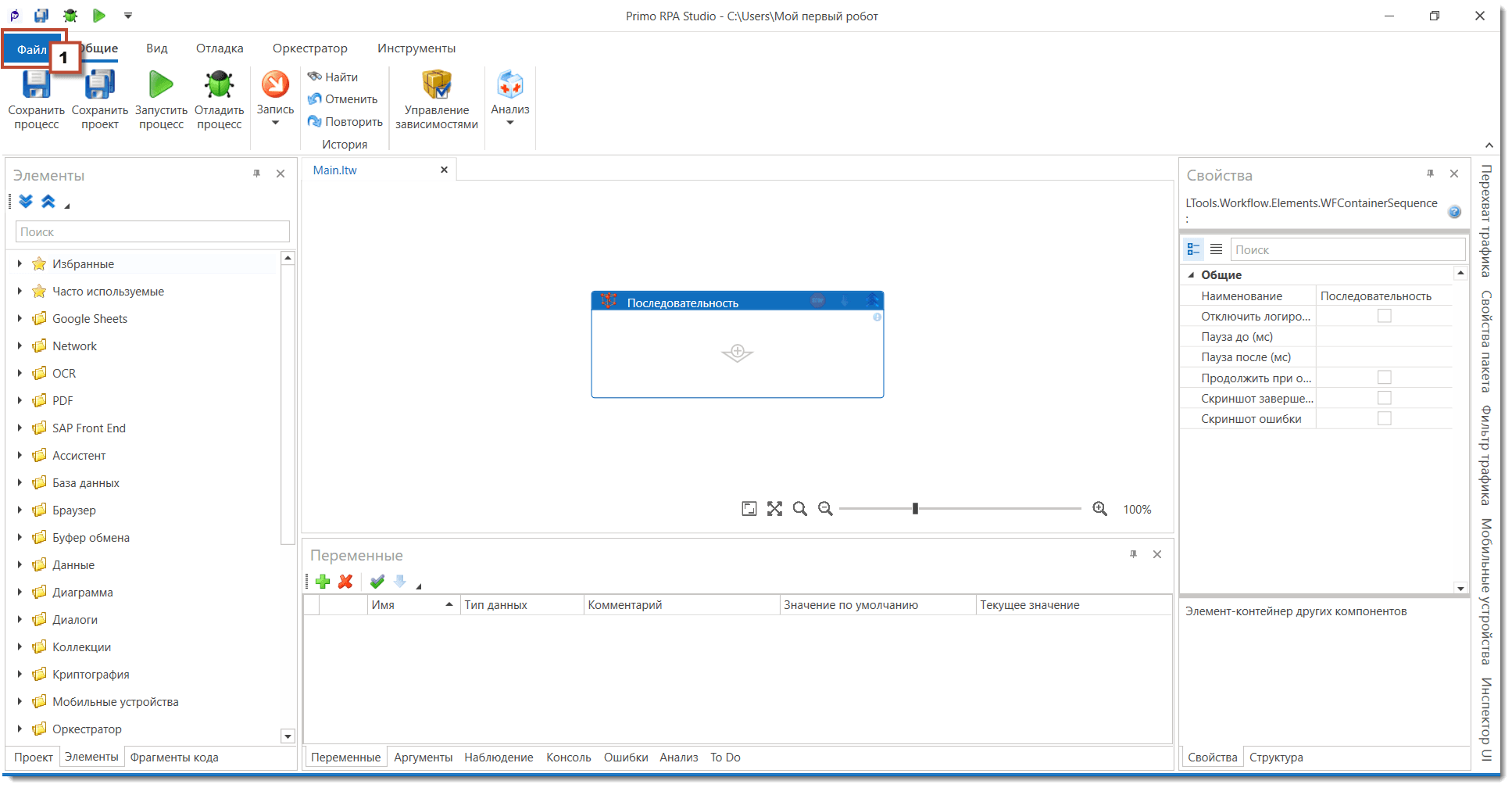Check the 'Продолжить при ошибке' option
Image resolution: width=1512 pixels, height=788 pixels.
pos(1384,378)
